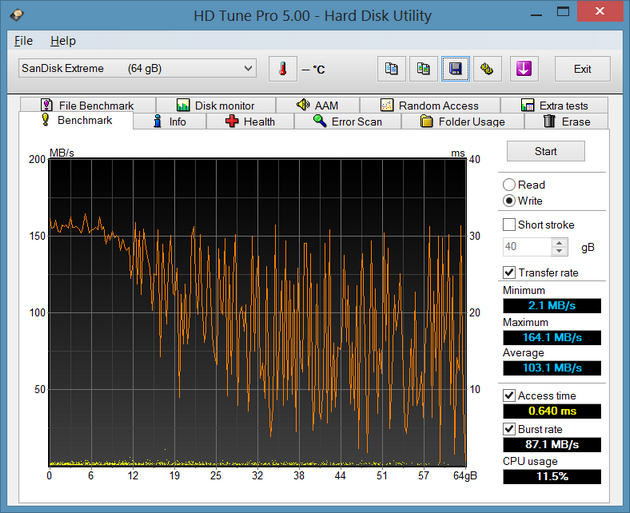Open the File Benchmark tab
This screenshot has width=630, height=513.
click(88, 105)
